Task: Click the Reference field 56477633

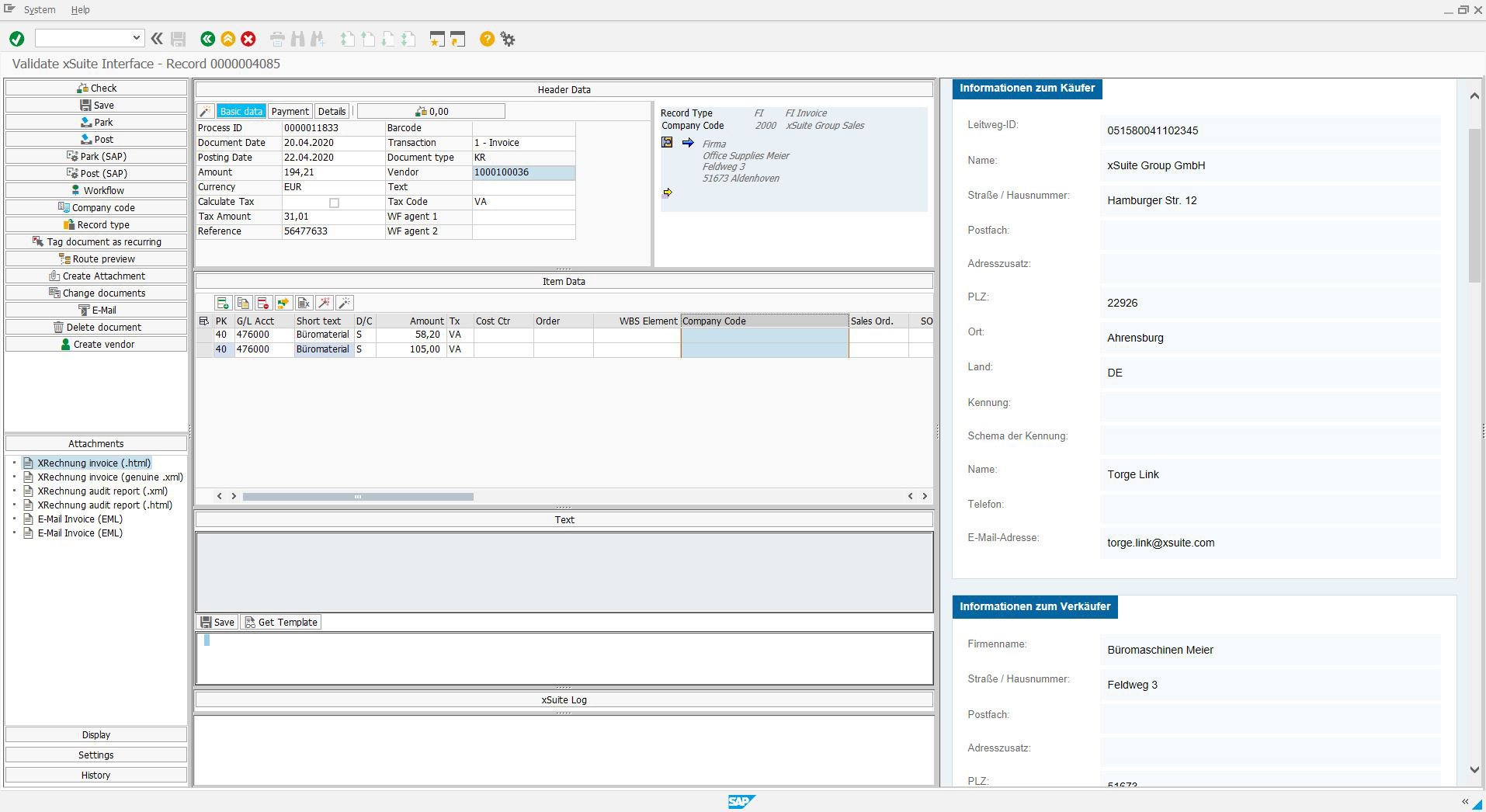Action: (333, 231)
